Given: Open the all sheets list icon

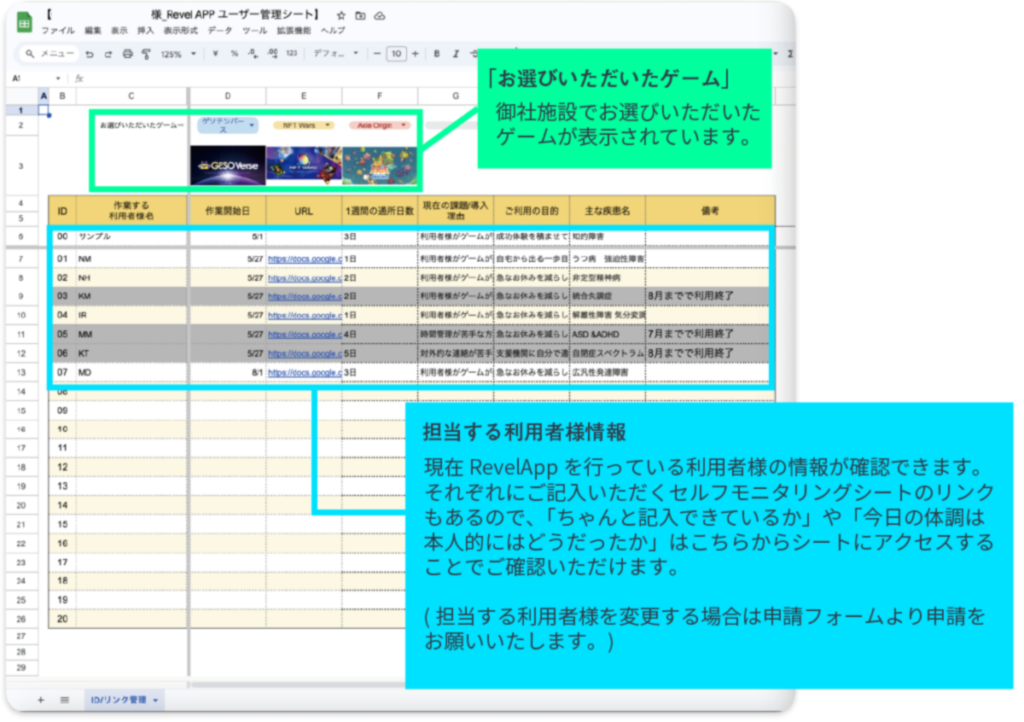Looking at the screenshot, I should click(64, 699).
